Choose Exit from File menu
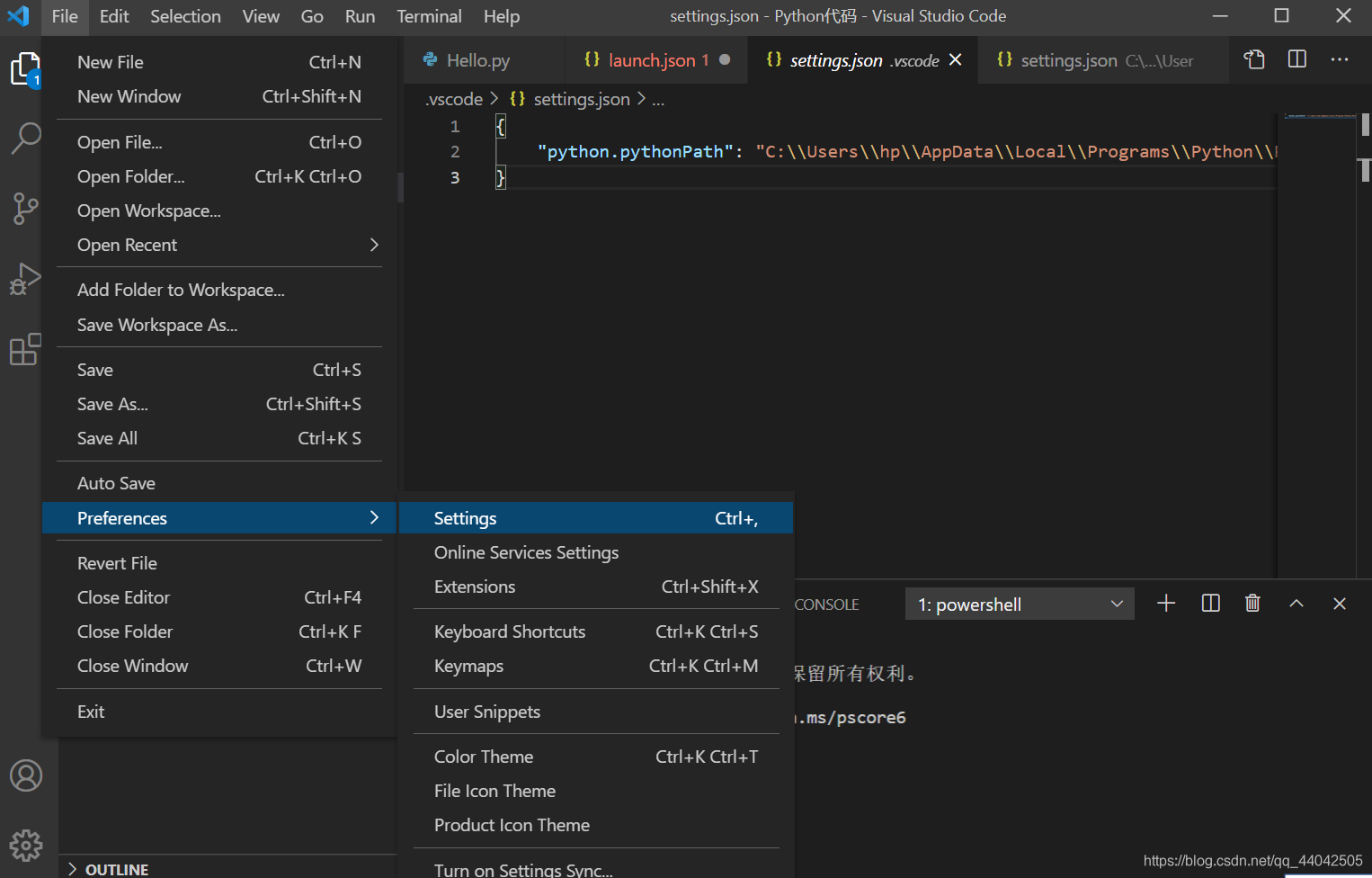 click(219, 712)
